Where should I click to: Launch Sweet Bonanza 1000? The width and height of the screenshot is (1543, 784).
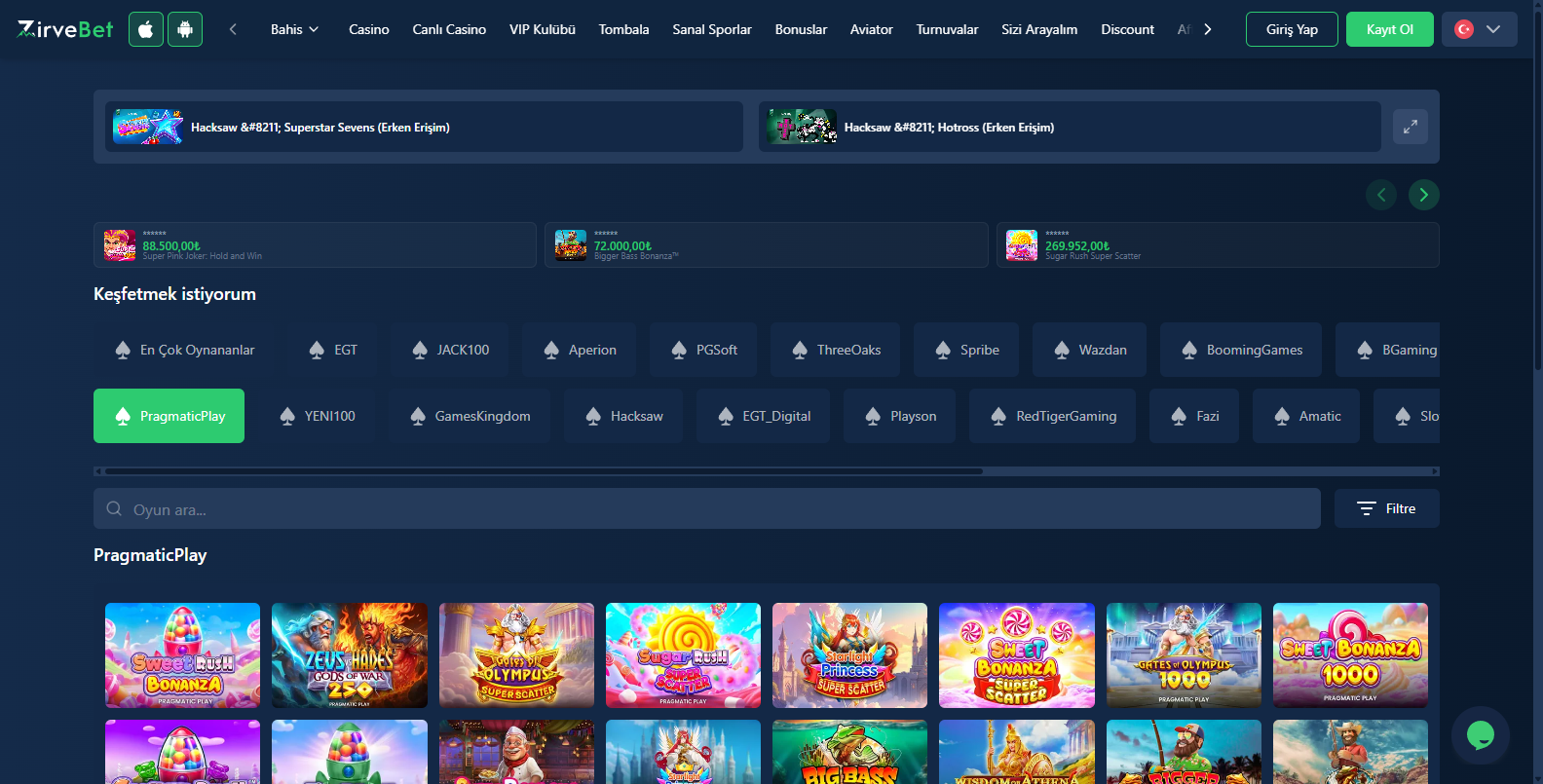(1350, 655)
